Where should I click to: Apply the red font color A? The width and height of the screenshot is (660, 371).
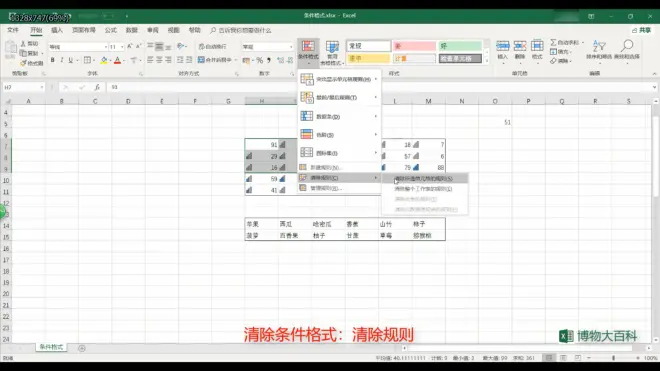click(117, 61)
